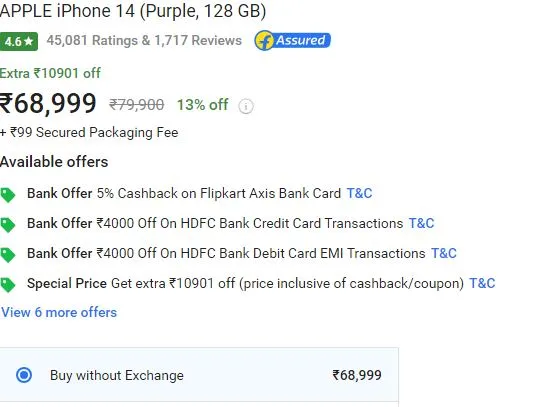Open T&C for Flipkart Axis Bank cashback offer
This screenshot has height=407, width=543.
(x=359, y=193)
